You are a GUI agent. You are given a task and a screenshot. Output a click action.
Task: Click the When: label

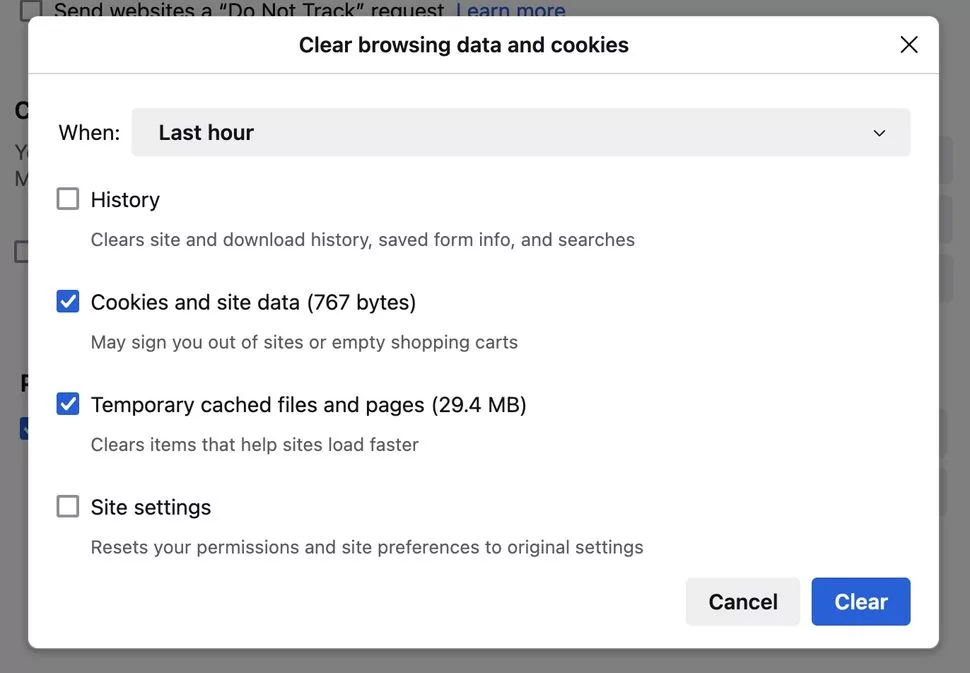89,132
